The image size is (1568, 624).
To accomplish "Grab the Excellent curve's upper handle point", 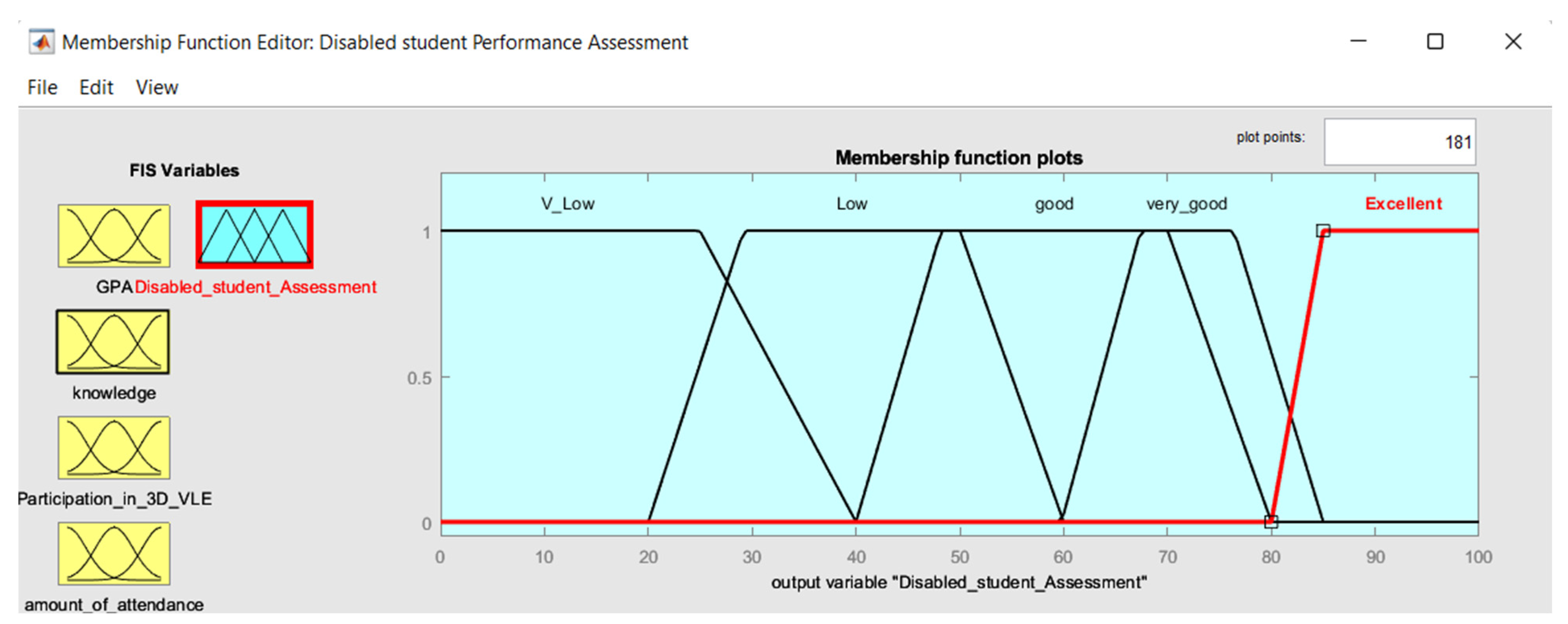I will click(x=1323, y=231).
